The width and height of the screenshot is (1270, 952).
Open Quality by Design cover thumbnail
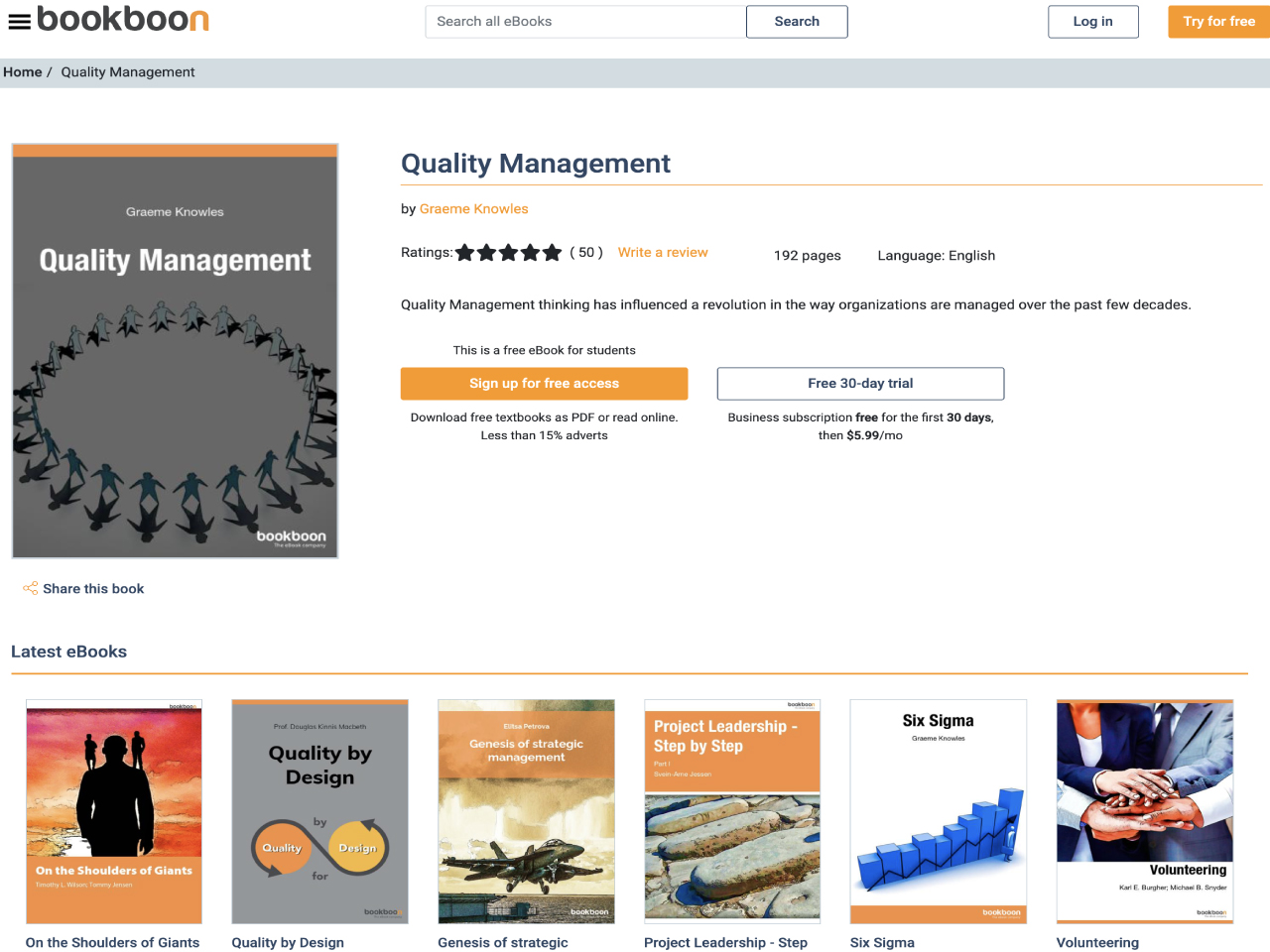(x=319, y=811)
